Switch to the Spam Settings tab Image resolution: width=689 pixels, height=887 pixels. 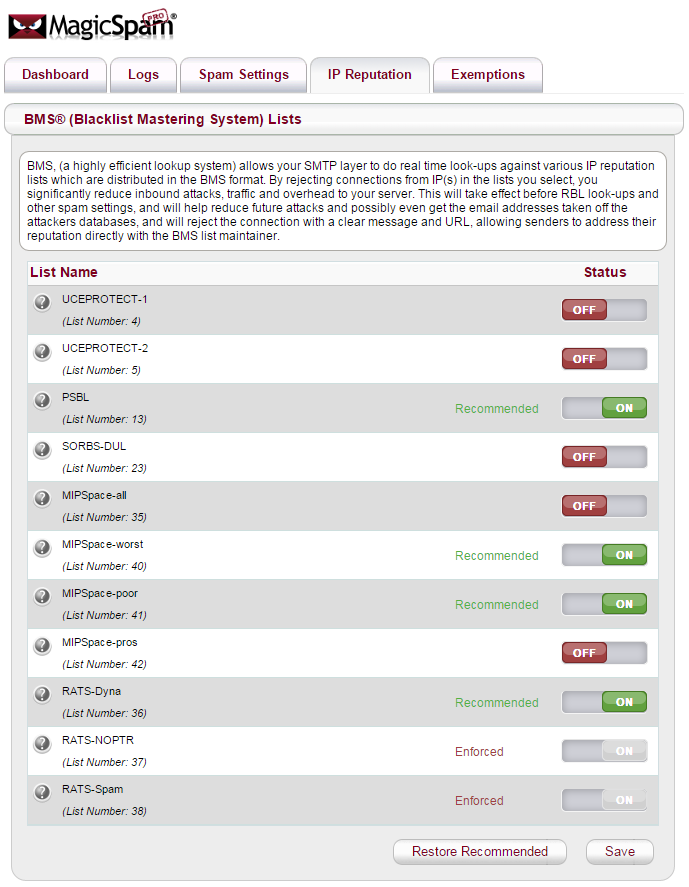244,75
